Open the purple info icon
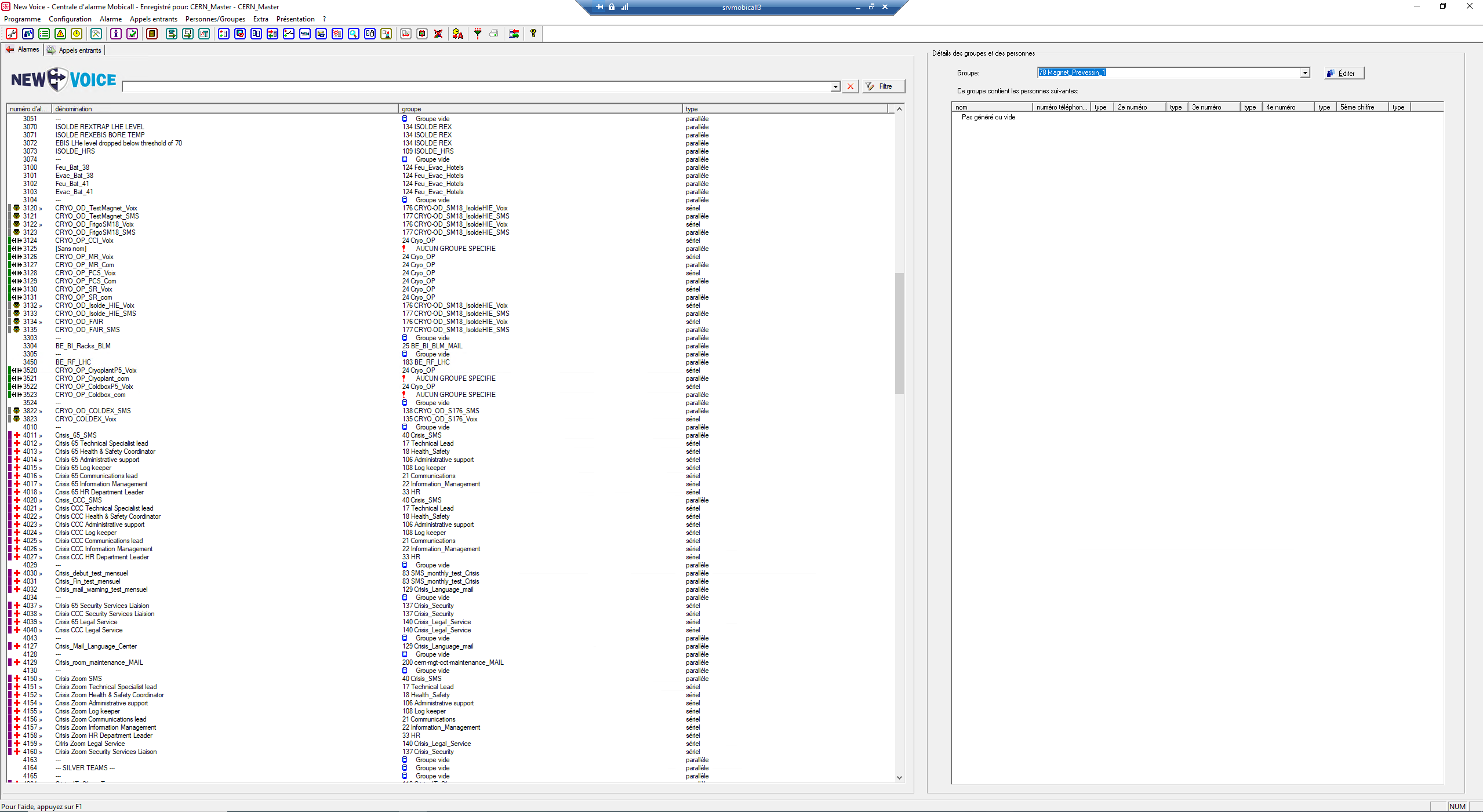1483x812 pixels. 116,34
